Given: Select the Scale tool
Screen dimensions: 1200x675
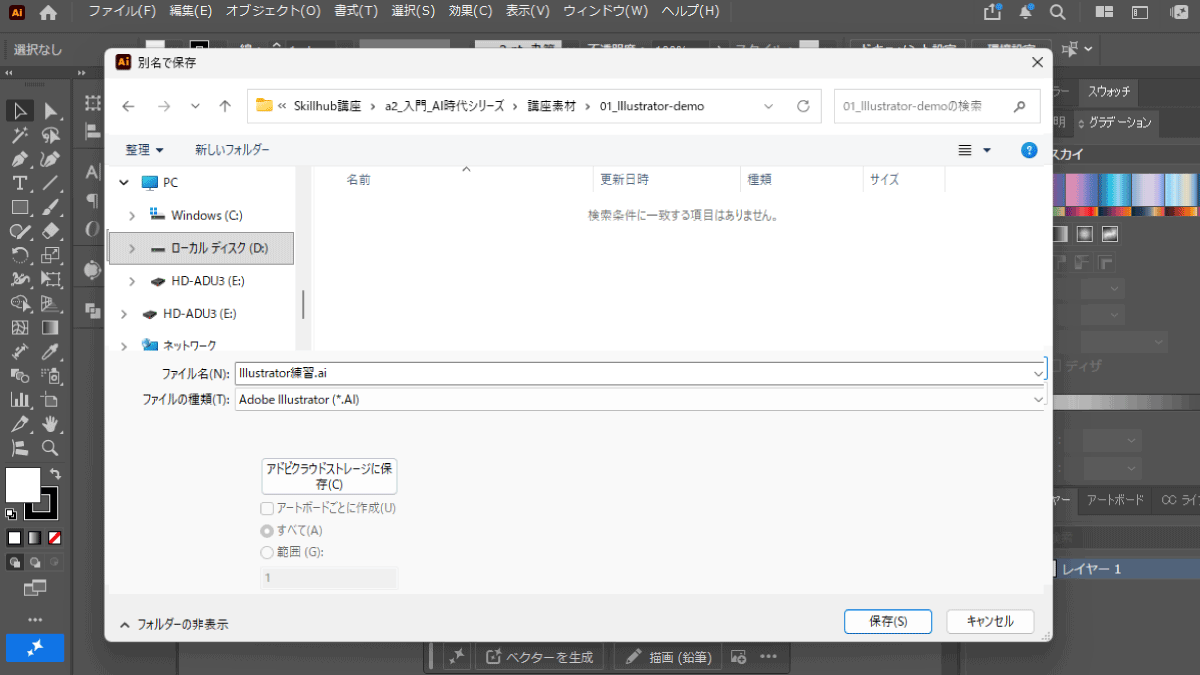Looking at the screenshot, I should pos(51,255).
